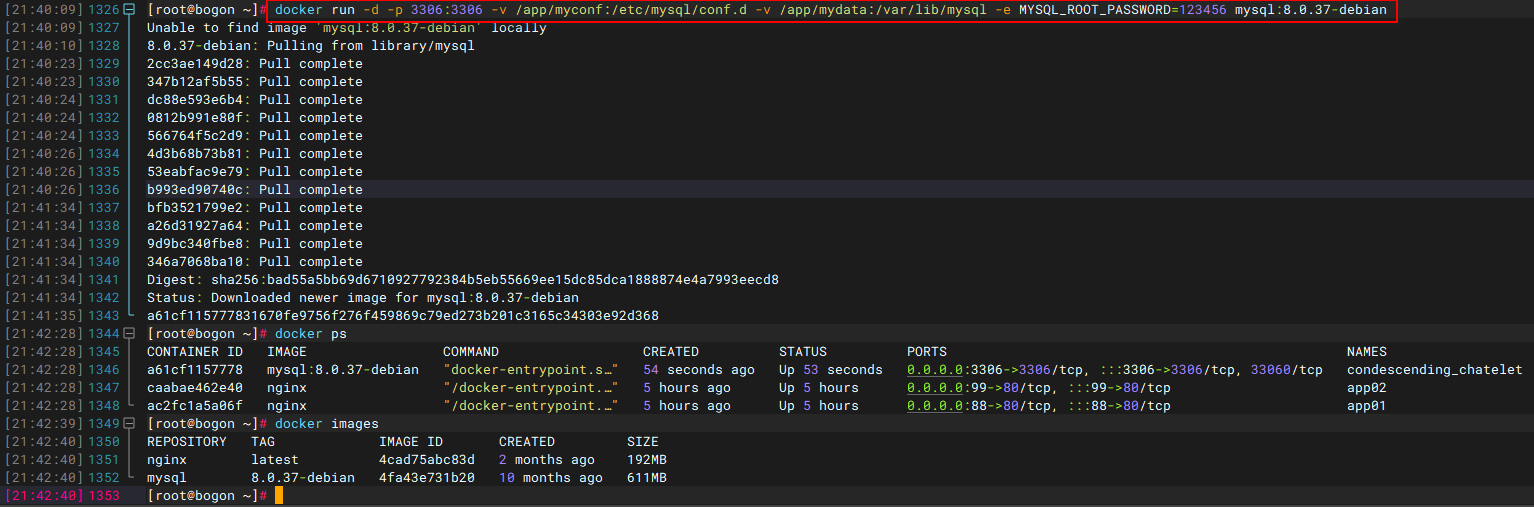Click container ID a61cf1157778

pos(195,370)
